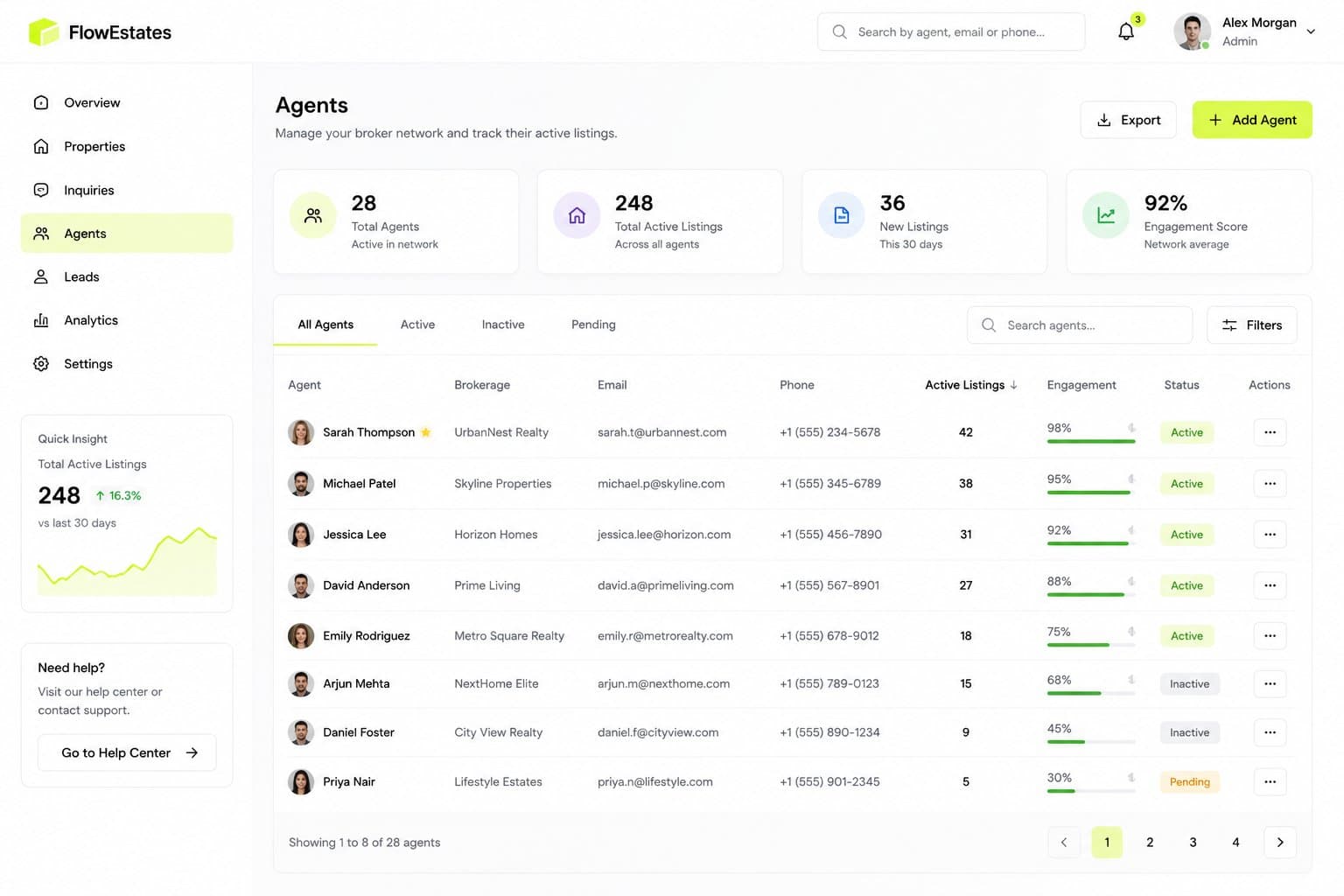1344x896 pixels.
Task: Go to the previous page arrow
Action: [x=1064, y=842]
